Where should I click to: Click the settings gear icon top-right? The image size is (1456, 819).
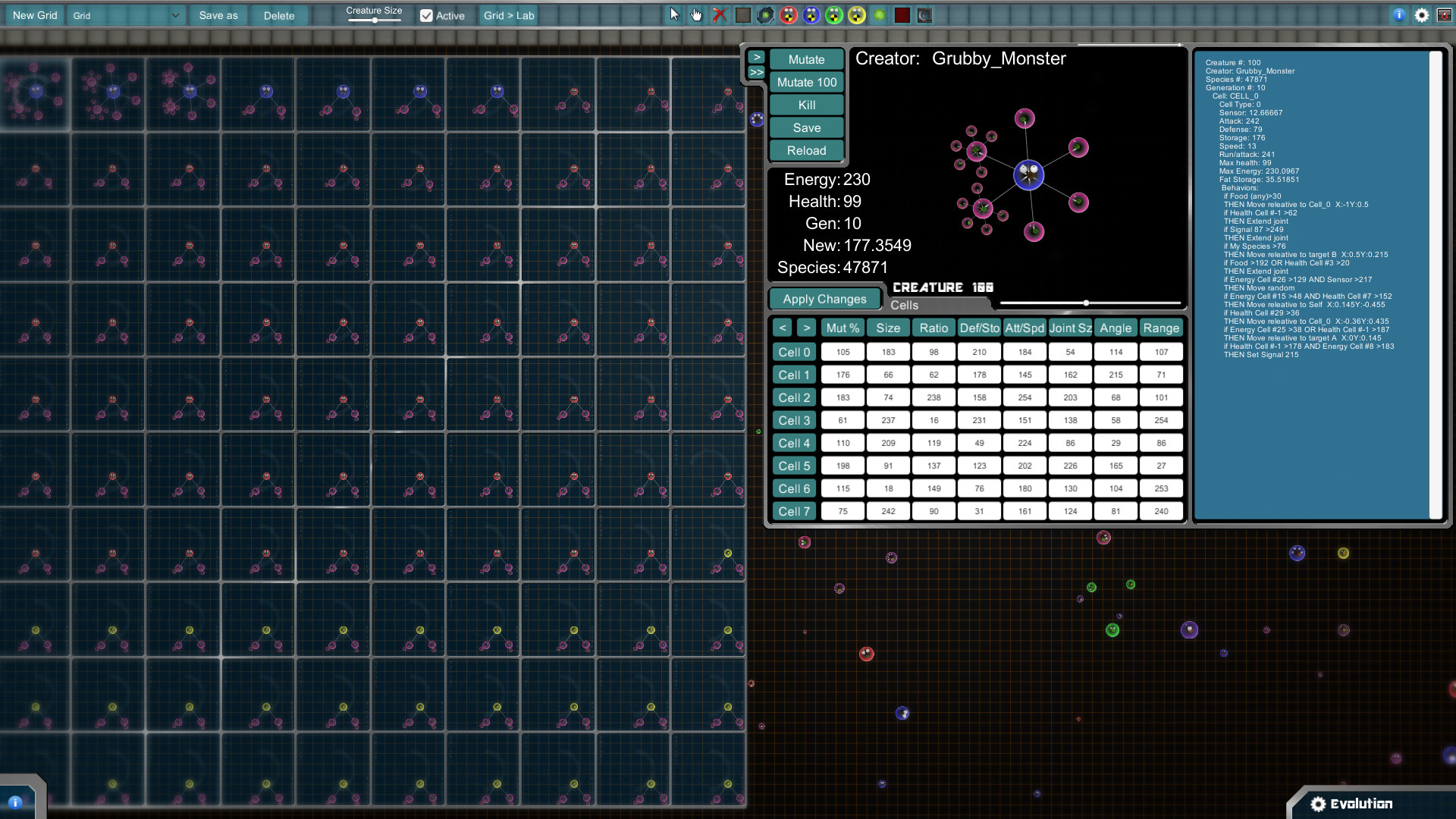point(1421,15)
